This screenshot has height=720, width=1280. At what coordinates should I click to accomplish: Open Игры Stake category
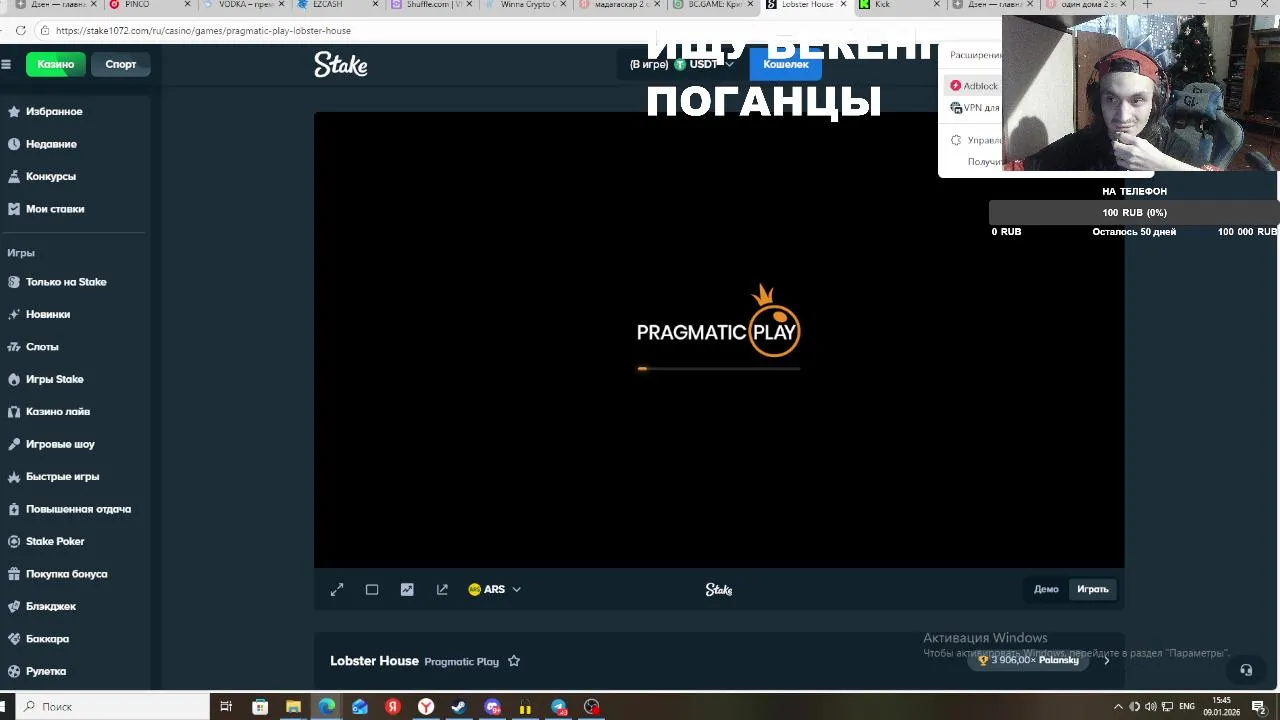tap(54, 379)
